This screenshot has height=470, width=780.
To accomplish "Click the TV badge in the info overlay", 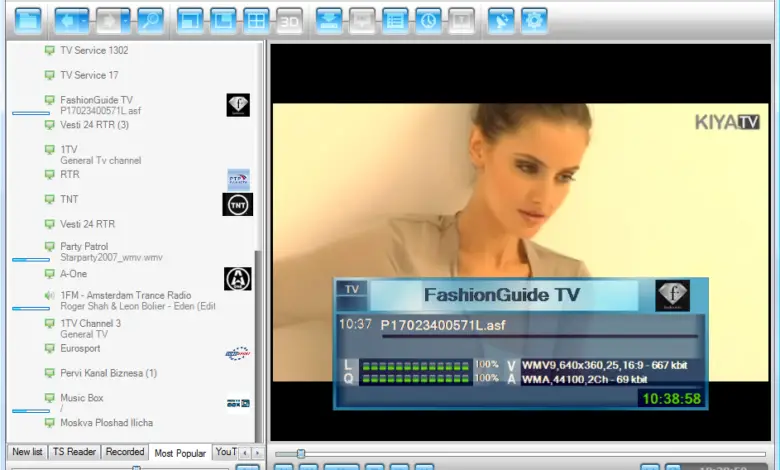I will click(x=352, y=289).
